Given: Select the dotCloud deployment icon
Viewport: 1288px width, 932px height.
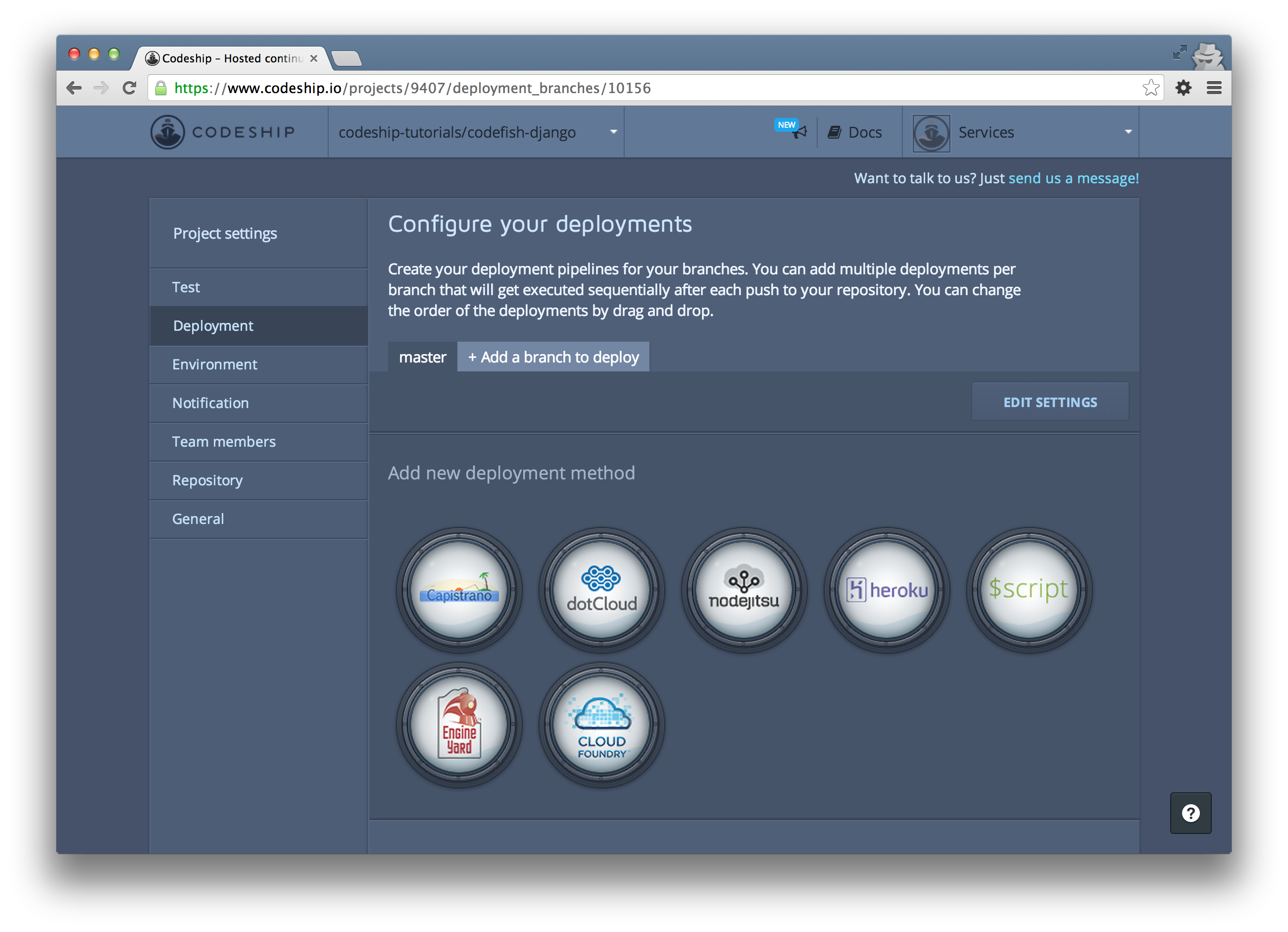Looking at the screenshot, I should 601,590.
